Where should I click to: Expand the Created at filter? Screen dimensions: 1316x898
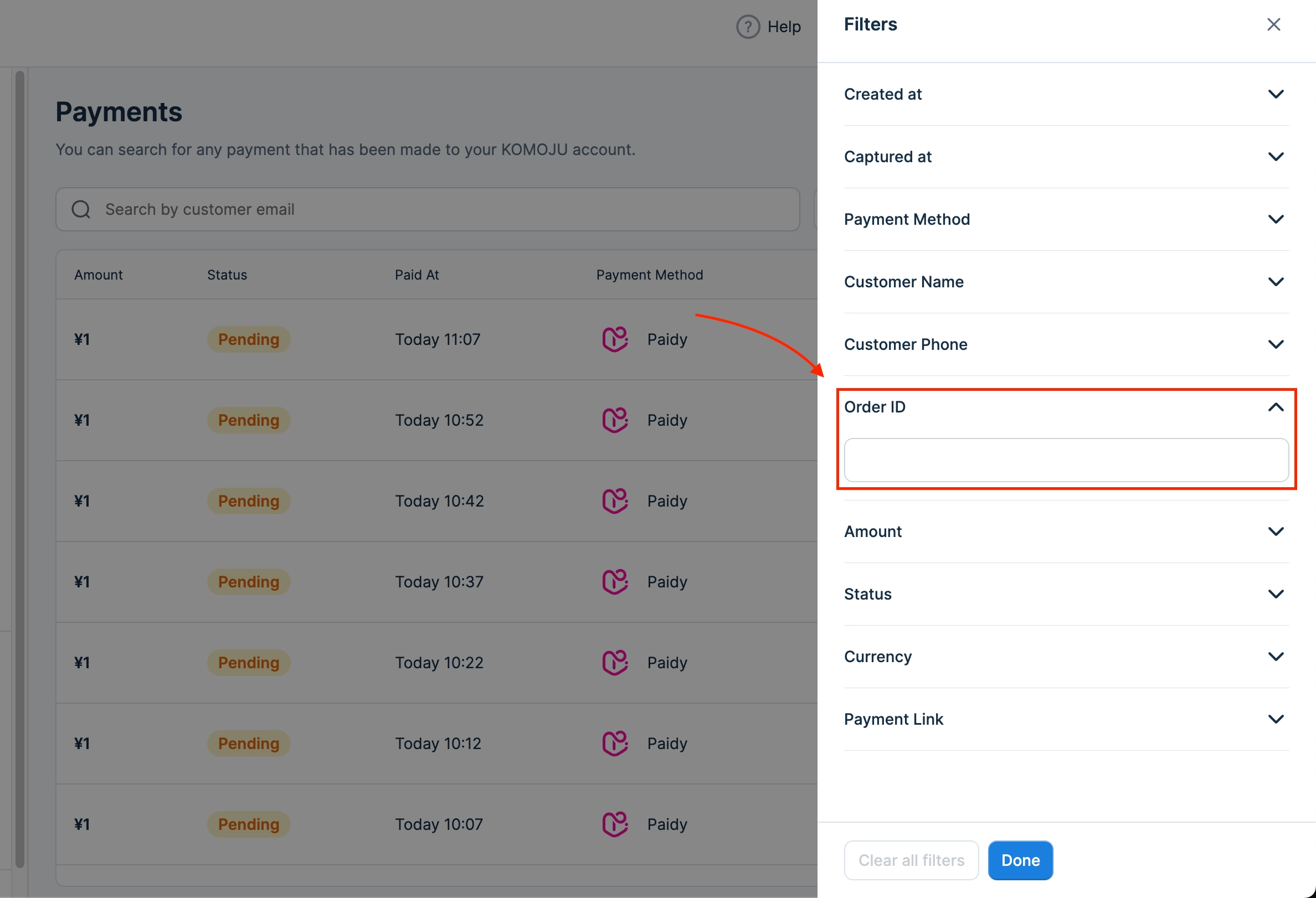1275,94
